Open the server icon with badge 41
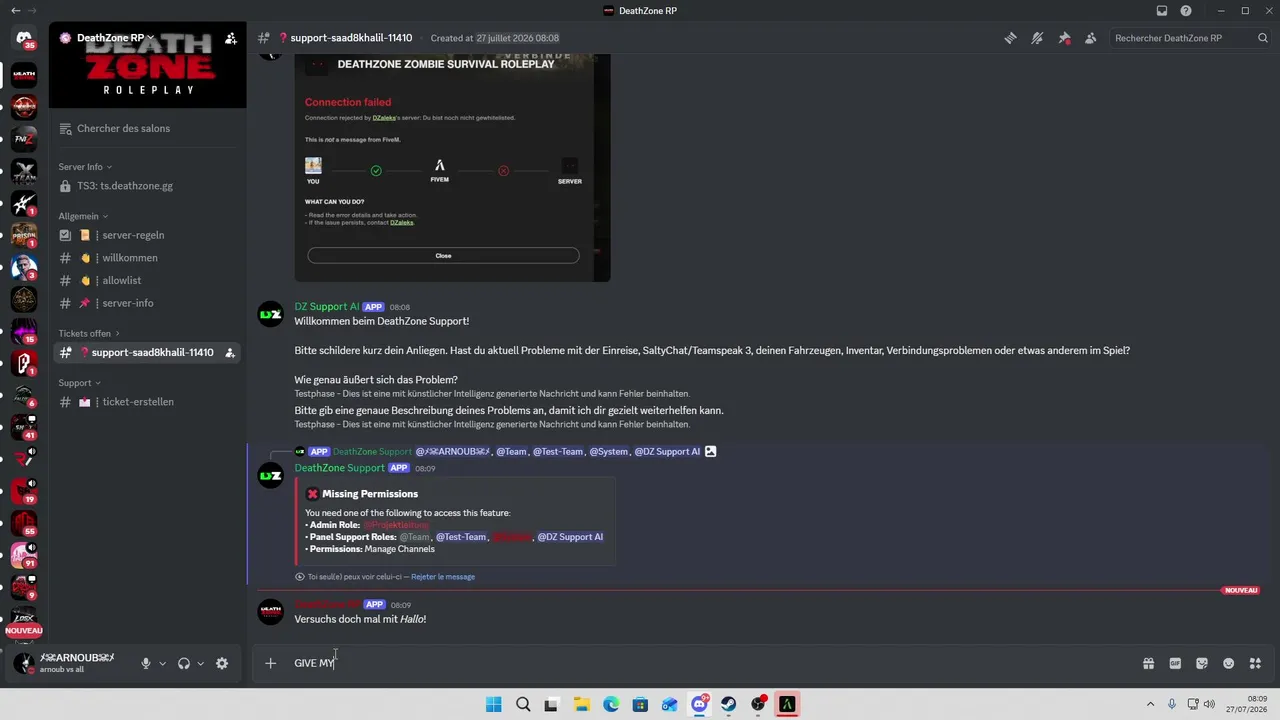 point(24,427)
